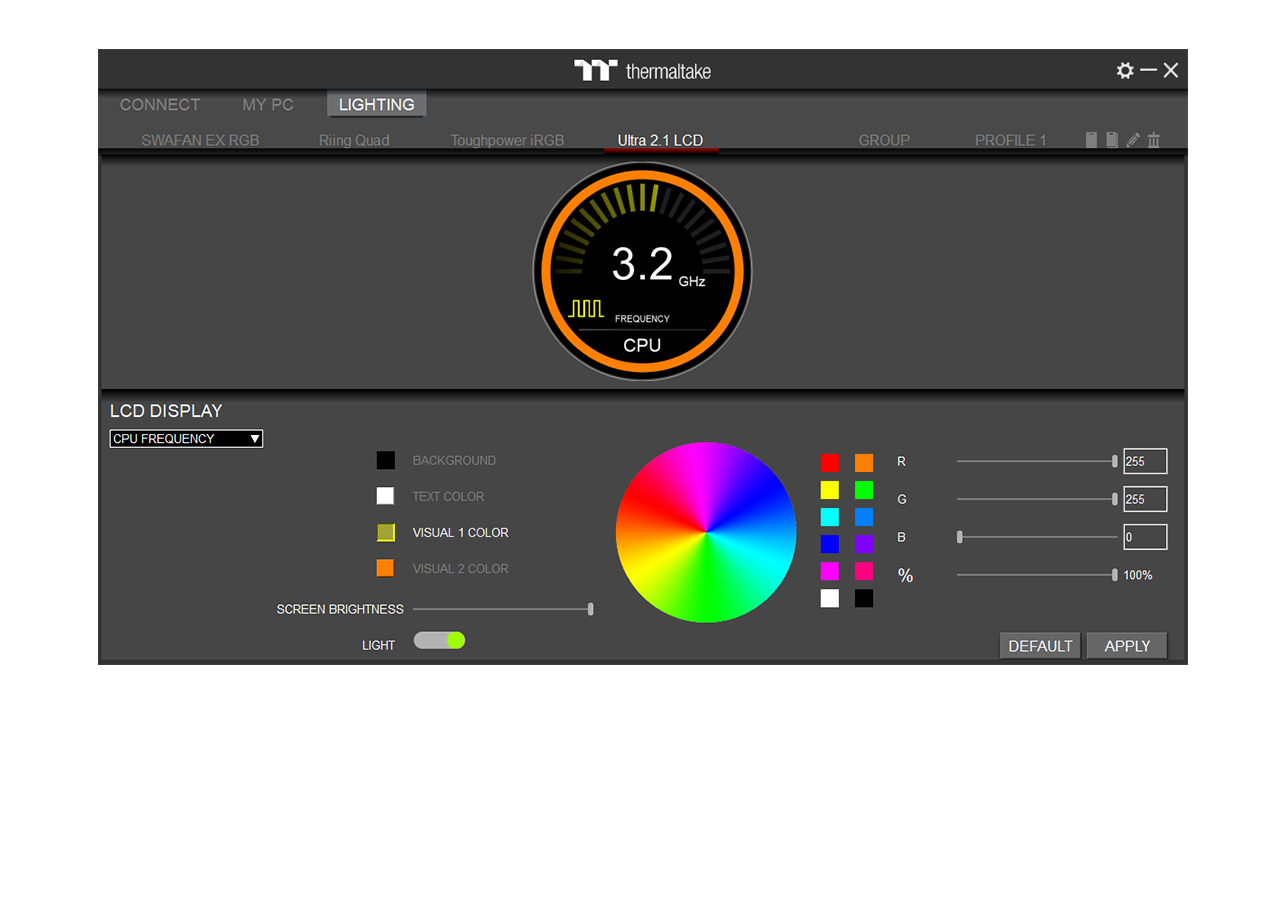Viewport: 1280px width, 900px height.
Task: Open the CPU FREQUENCY dropdown
Action: tap(186, 439)
